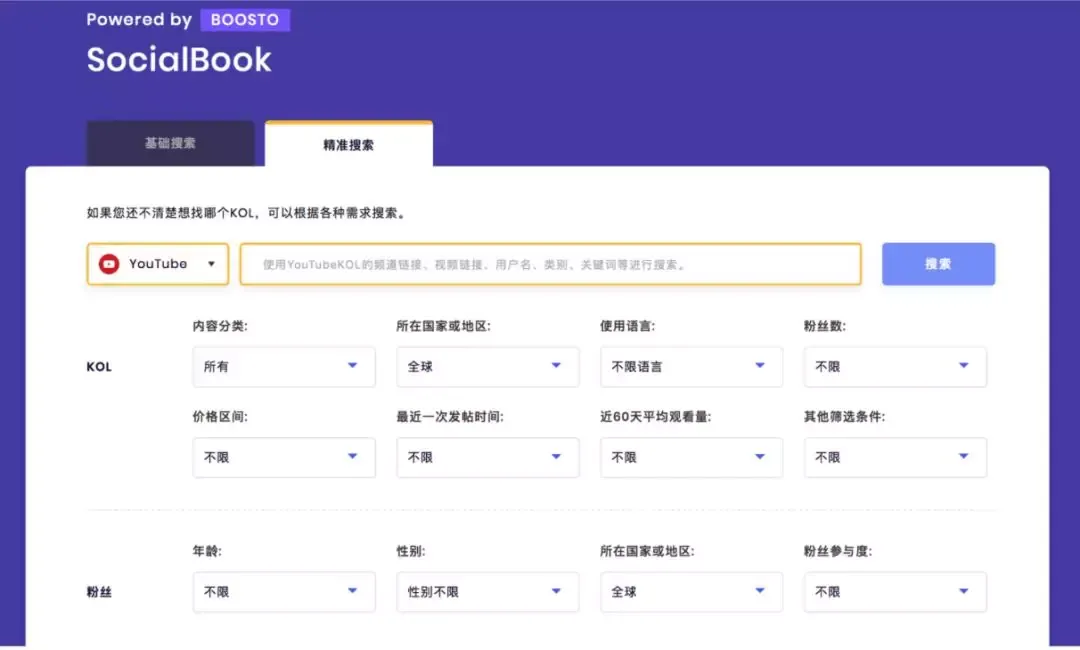The width and height of the screenshot is (1080, 650).
Task: Open the 价格区间 dropdown
Action: [x=284, y=457]
